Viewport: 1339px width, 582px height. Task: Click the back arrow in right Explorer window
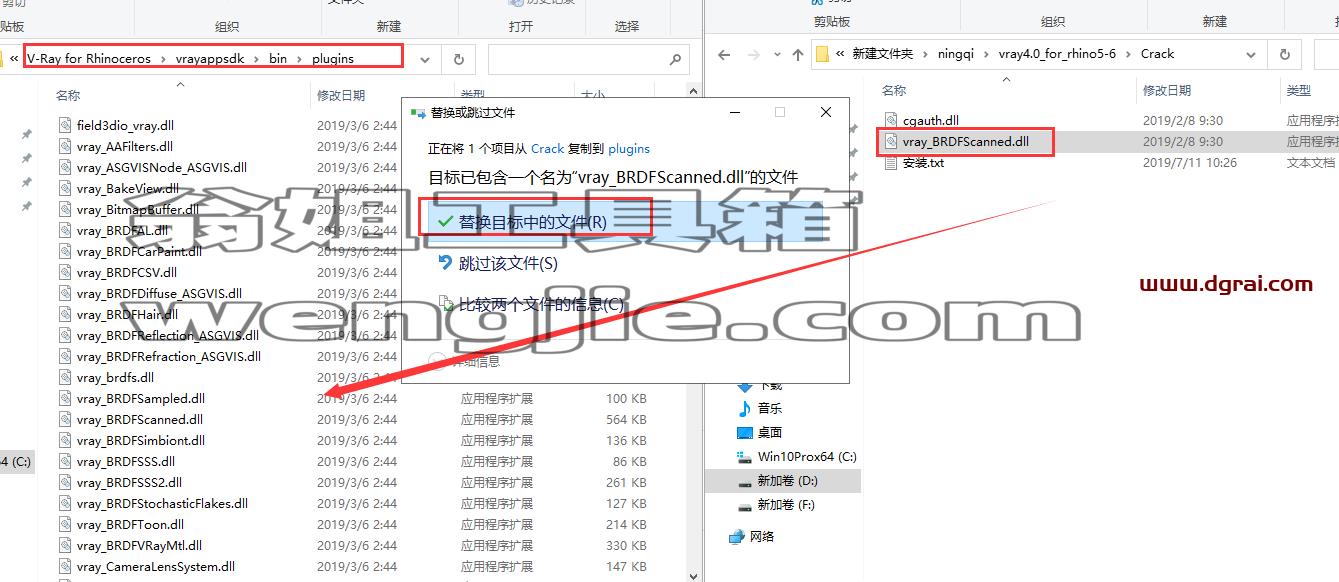pyautogui.click(x=724, y=55)
